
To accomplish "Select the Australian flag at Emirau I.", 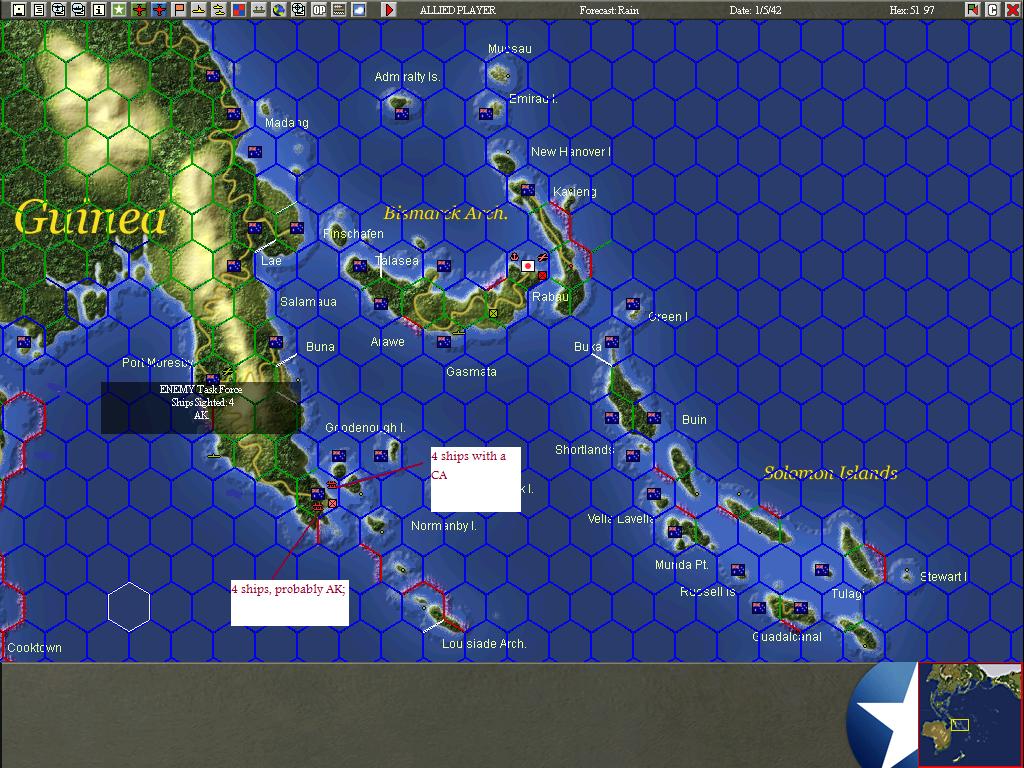I will click(x=486, y=114).
